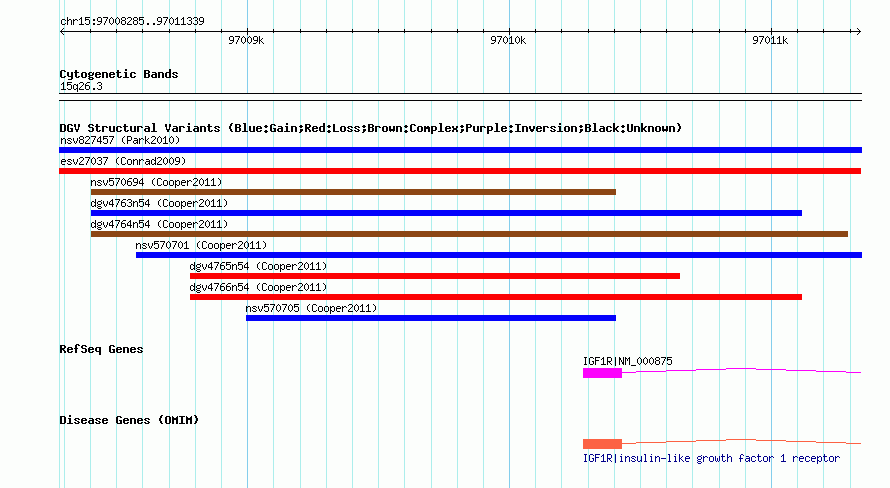Select the 15q26.3 cytoband label
The height and width of the screenshot is (488, 890).
pos(81,86)
